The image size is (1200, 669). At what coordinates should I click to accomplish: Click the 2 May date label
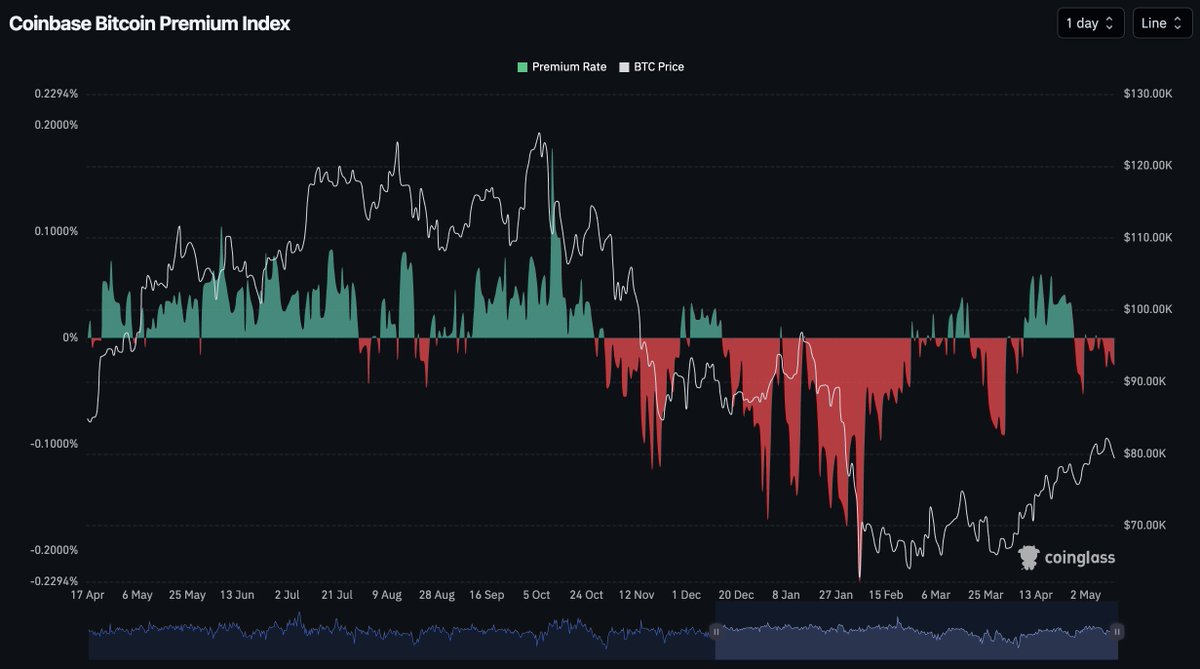(x=1086, y=595)
